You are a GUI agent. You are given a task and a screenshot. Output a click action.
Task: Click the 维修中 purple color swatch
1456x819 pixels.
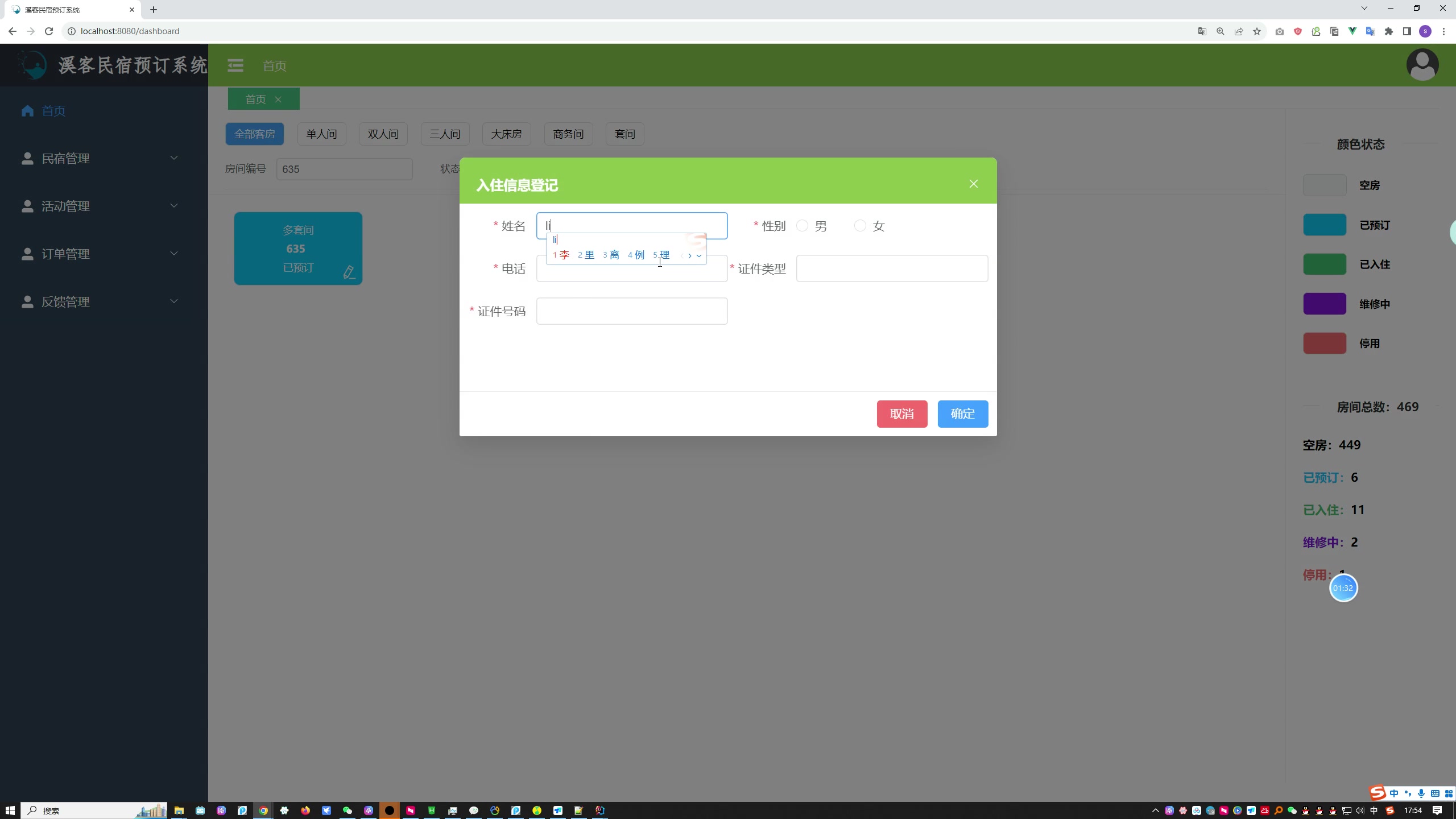[x=1325, y=304]
